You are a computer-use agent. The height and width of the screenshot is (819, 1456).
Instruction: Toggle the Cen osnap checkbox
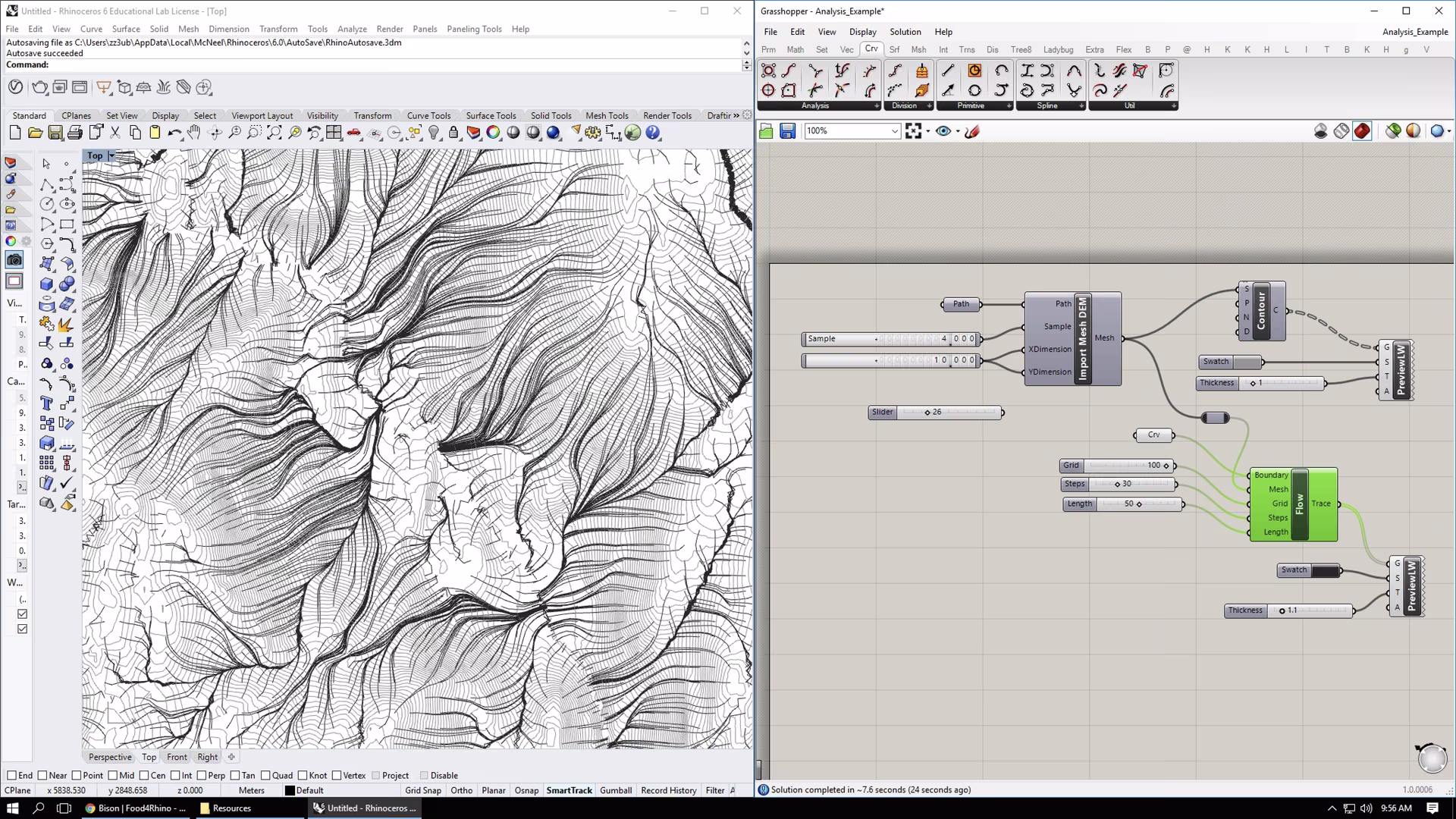pos(144,775)
